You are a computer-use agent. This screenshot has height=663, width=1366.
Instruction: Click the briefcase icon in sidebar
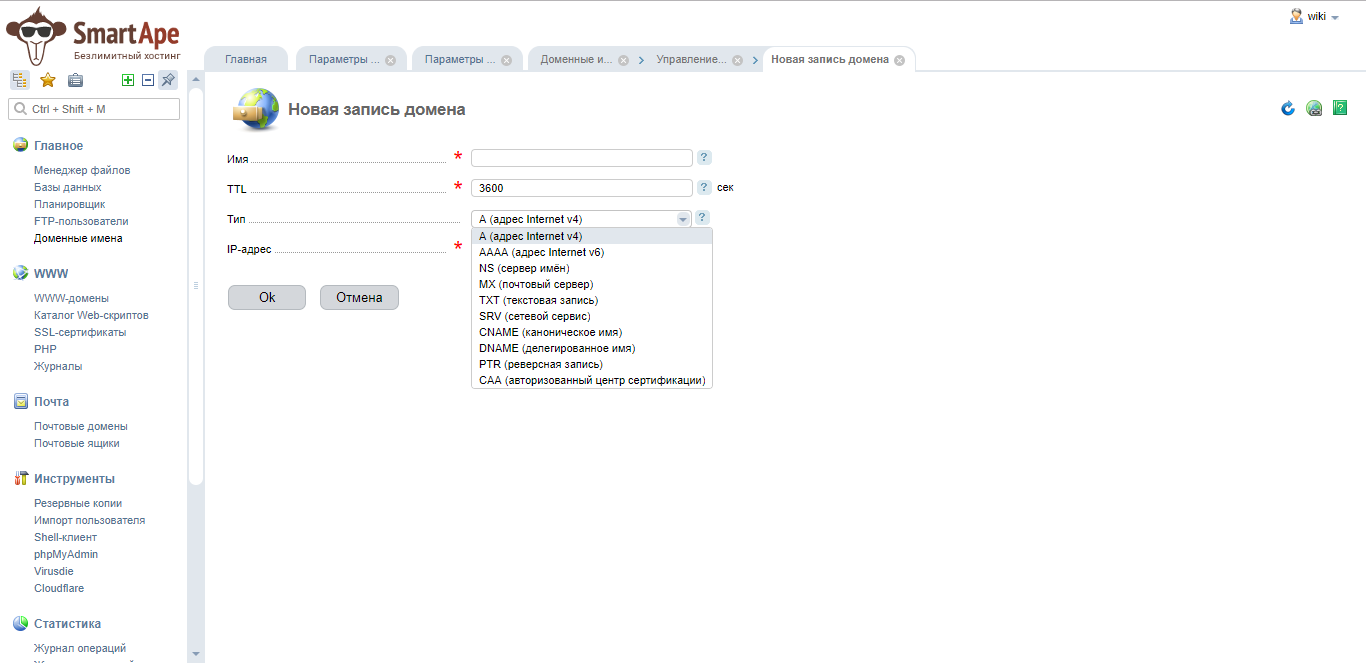click(x=75, y=80)
